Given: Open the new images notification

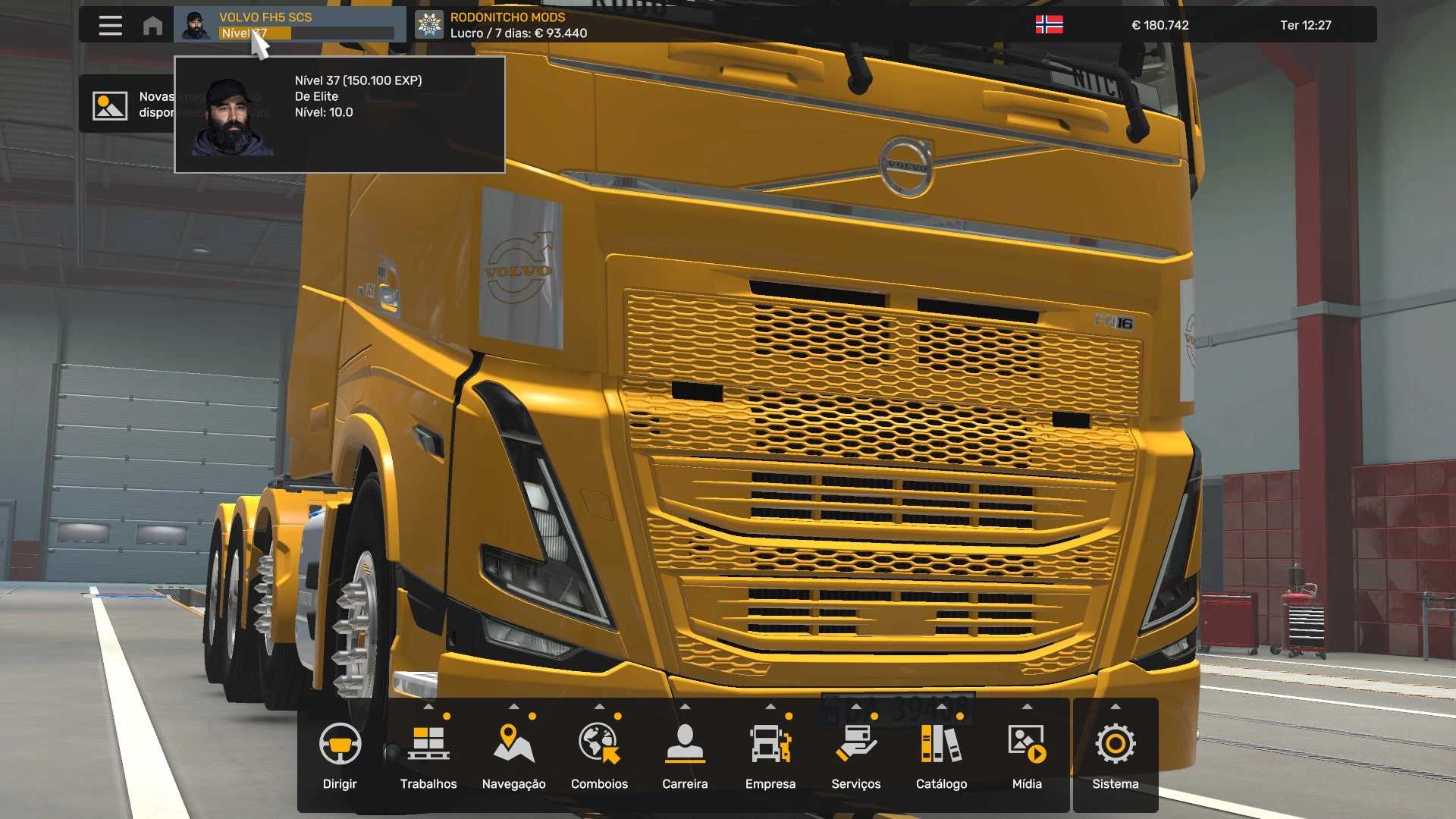Looking at the screenshot, I should click(x=127, y=105).
